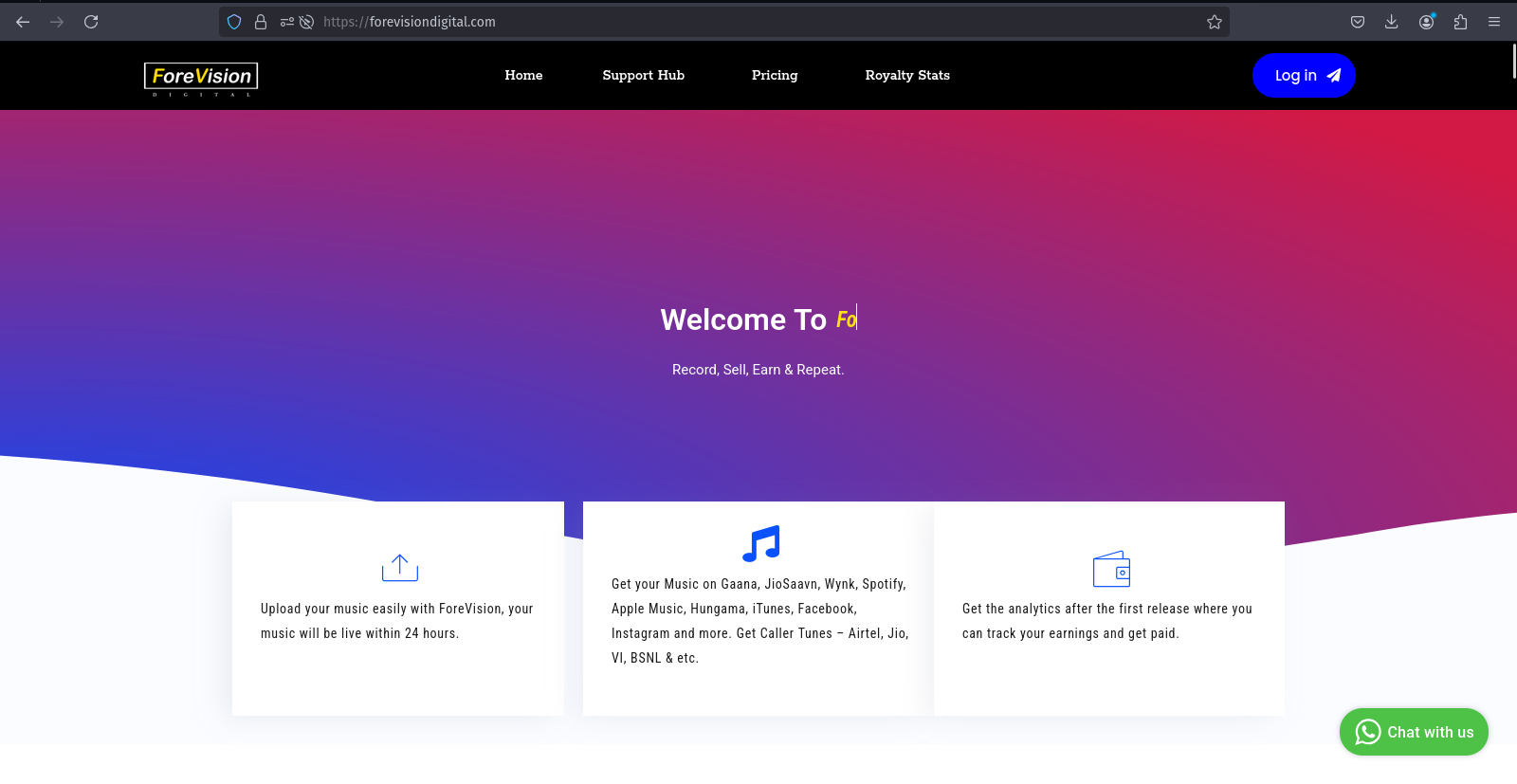Open the browser Downloads panel
The width and height of the screenshot is (1517, 784).
[1392, 22]
